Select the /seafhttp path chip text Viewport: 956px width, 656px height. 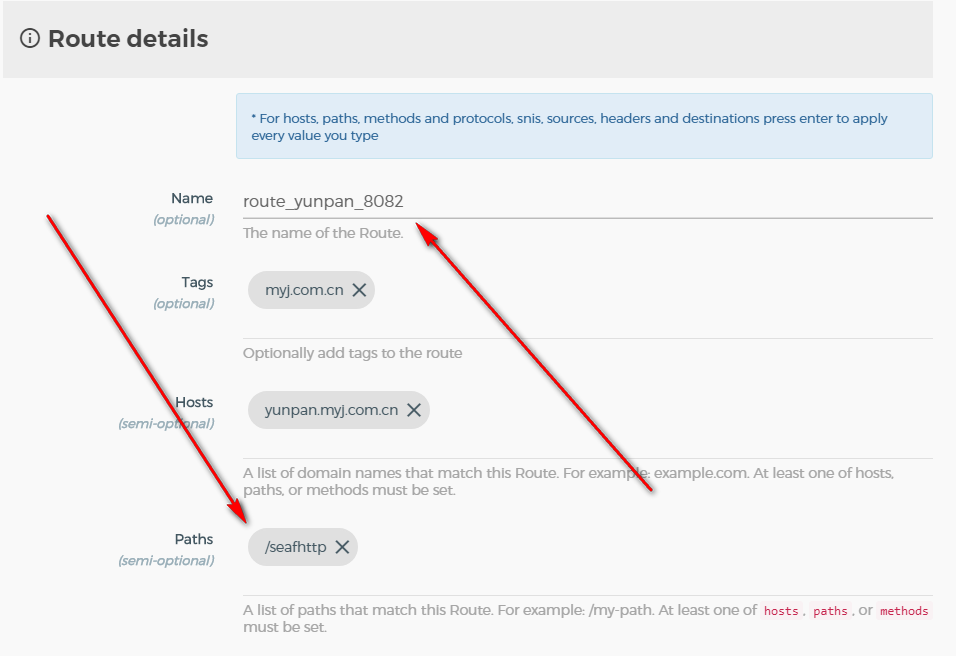295,547
